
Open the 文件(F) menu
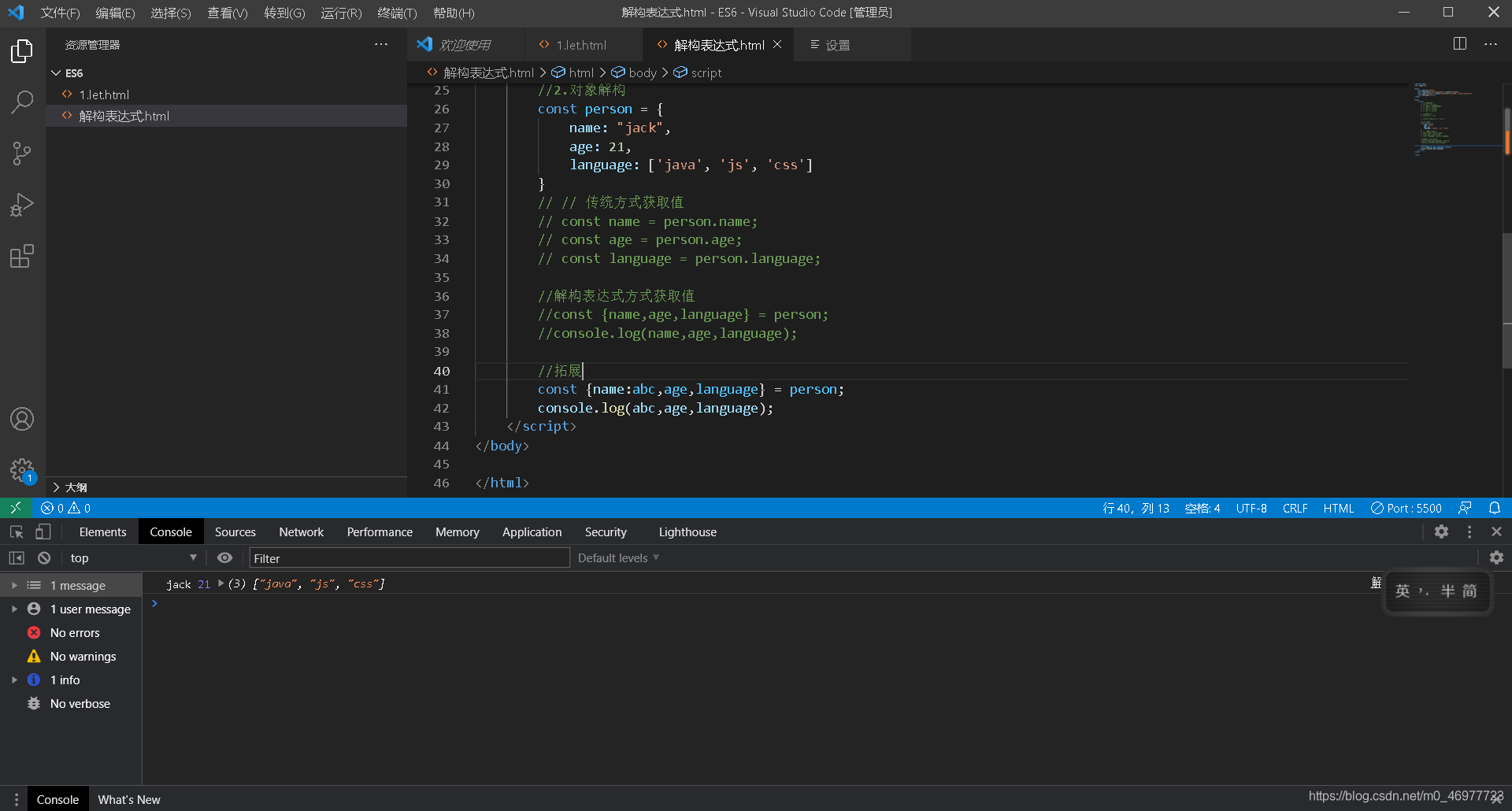[60, 13]
